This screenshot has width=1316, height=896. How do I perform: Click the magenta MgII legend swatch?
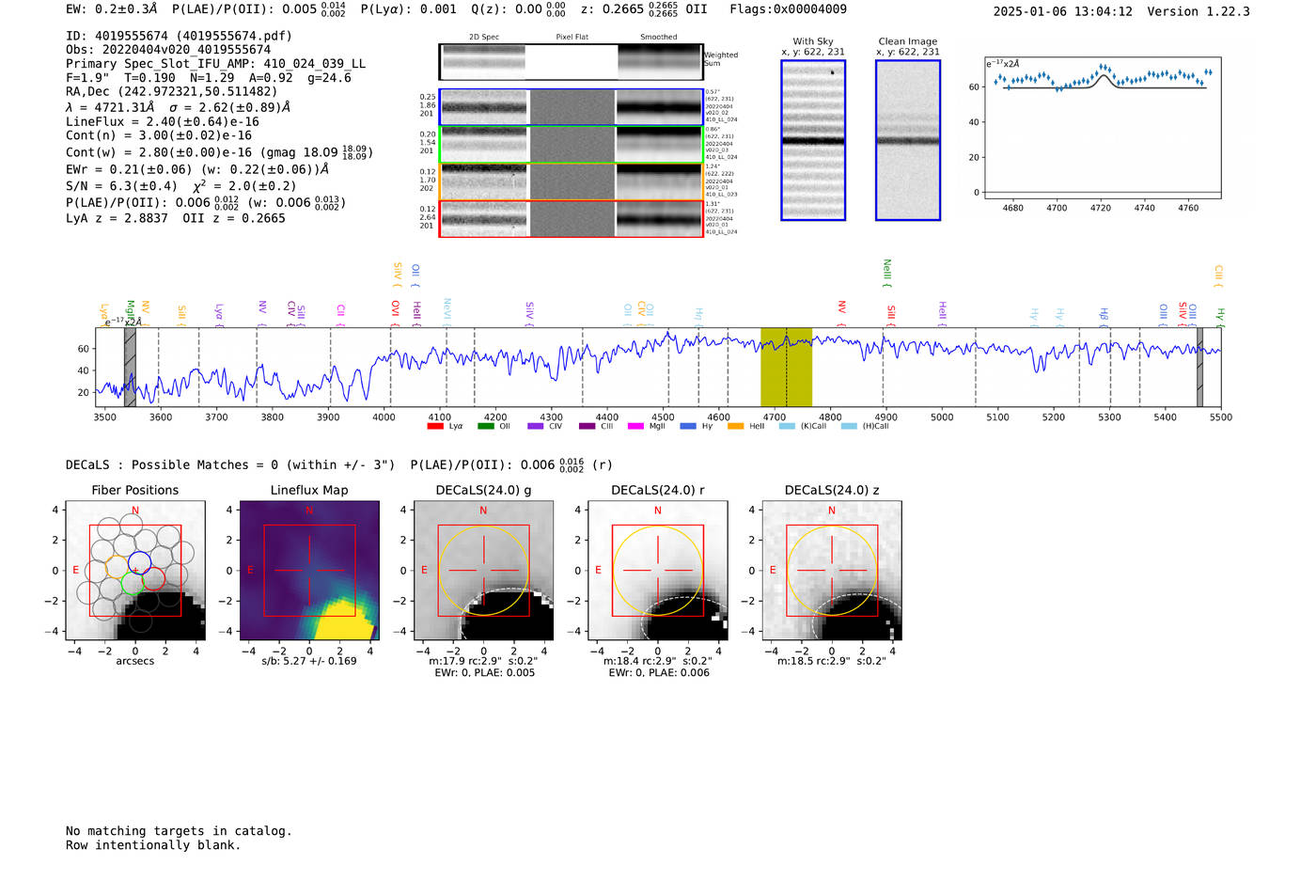(635, 427)
